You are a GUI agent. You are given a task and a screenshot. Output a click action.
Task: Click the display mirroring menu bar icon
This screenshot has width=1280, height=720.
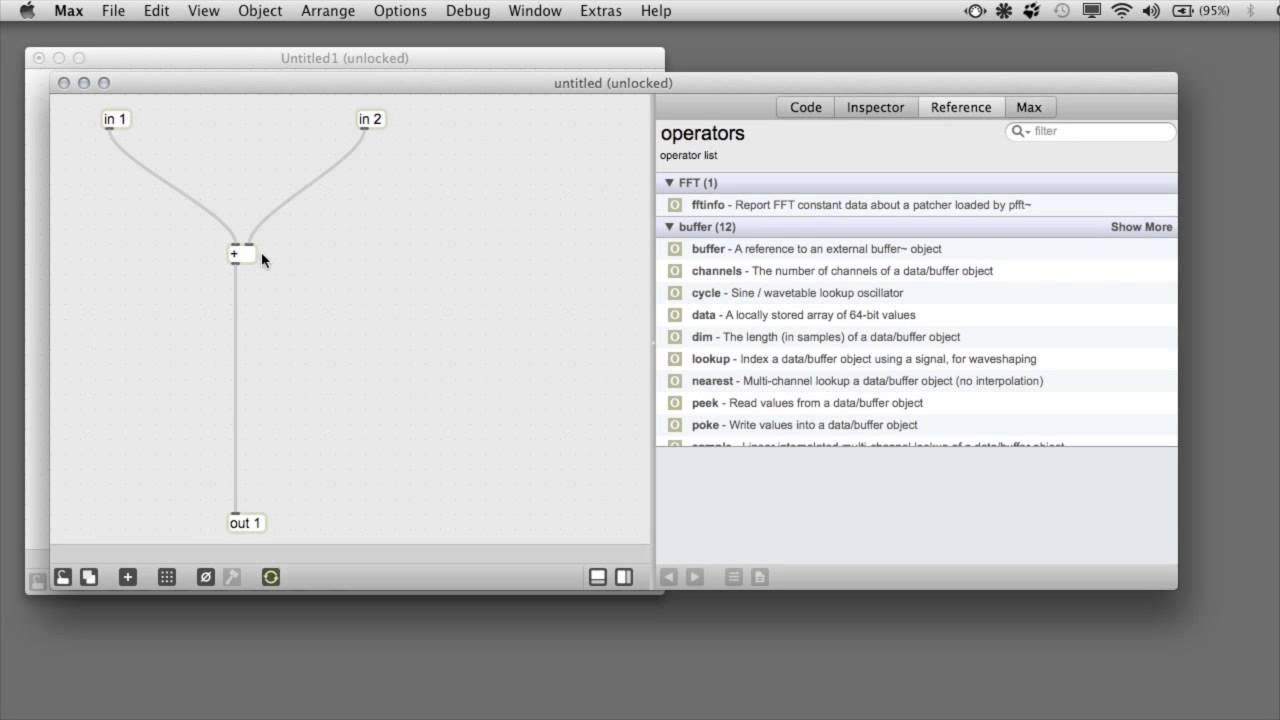[1092, 11]
